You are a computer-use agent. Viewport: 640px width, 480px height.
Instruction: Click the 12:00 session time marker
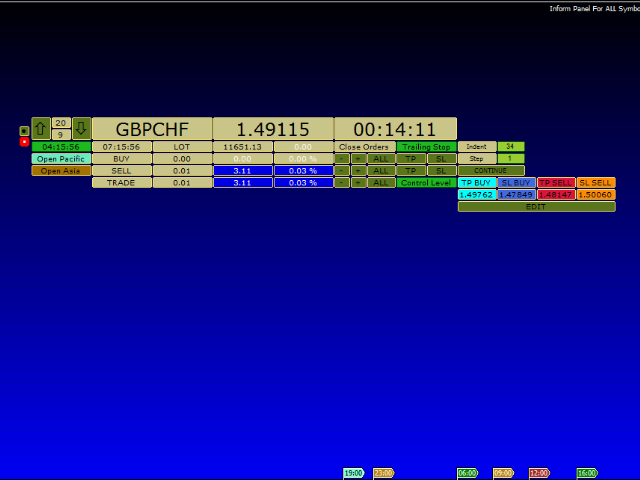pyautogui.click(x=540, y=473)
